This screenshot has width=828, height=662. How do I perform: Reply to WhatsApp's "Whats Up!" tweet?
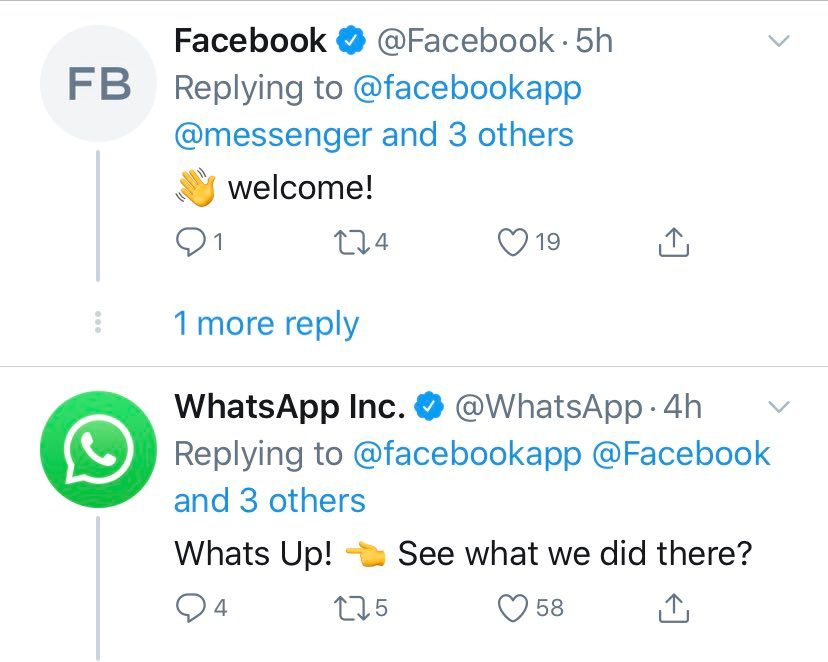point(190,607)
